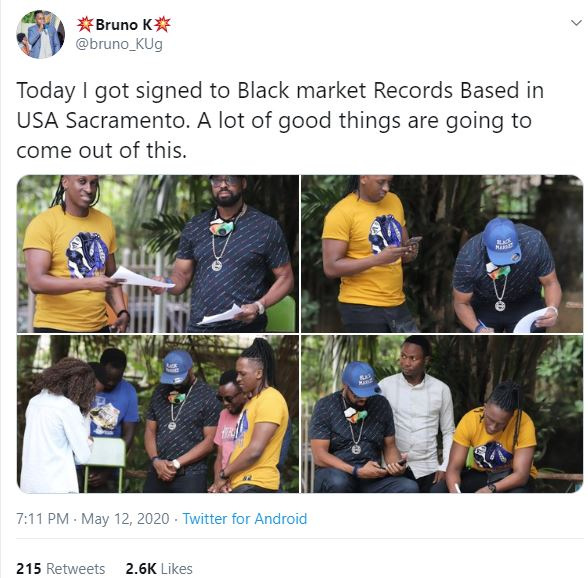
Task: Open the bottom-right photo of seated men
Action: [442, 414]
